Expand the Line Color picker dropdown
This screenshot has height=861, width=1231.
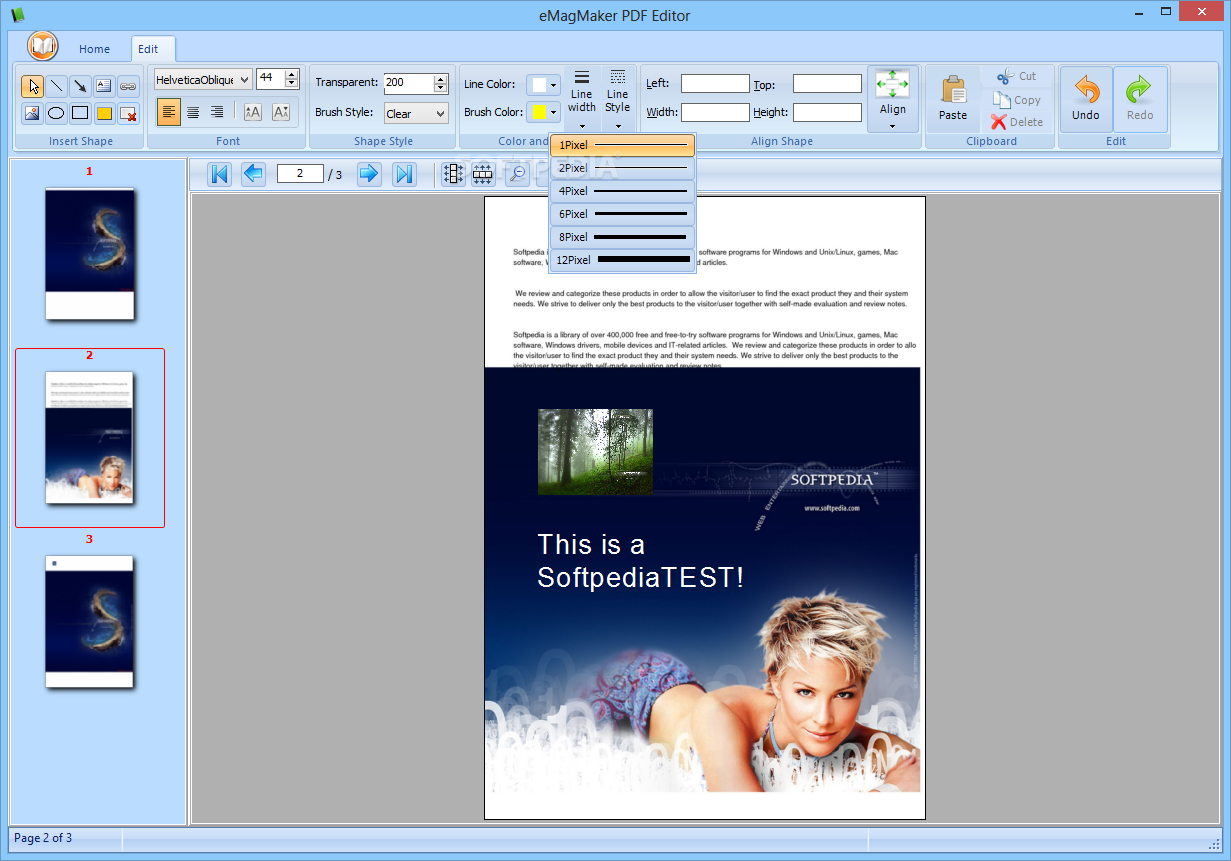(554, 85)
